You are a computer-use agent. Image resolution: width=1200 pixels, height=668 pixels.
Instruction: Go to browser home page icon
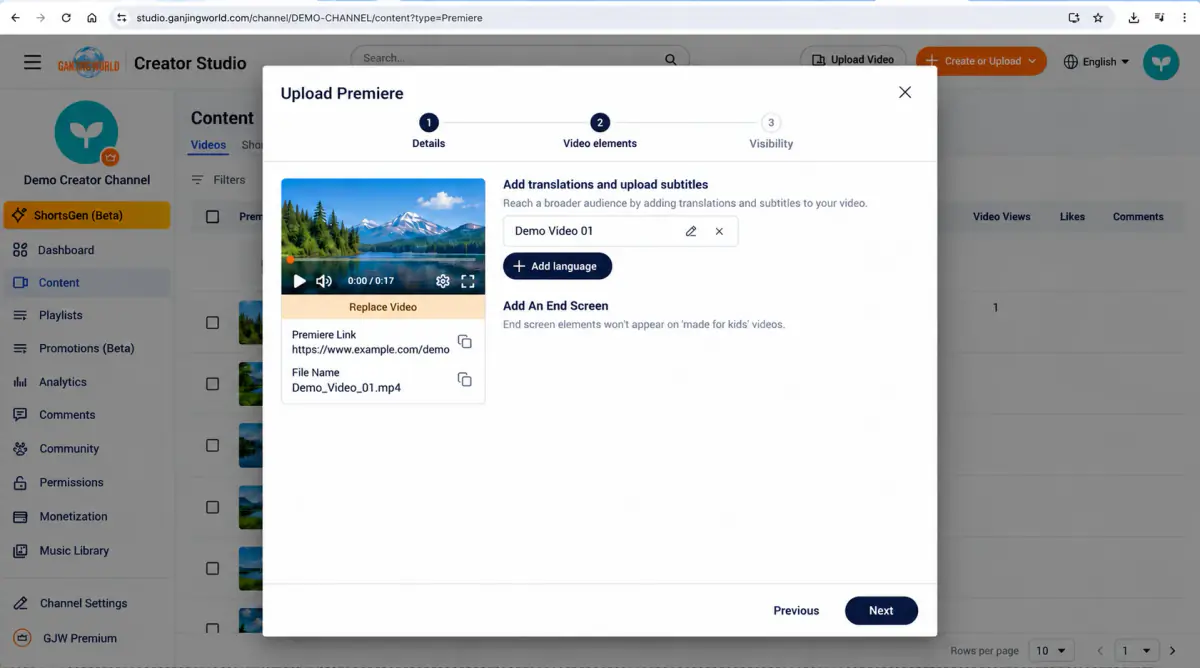click(92, 17)
